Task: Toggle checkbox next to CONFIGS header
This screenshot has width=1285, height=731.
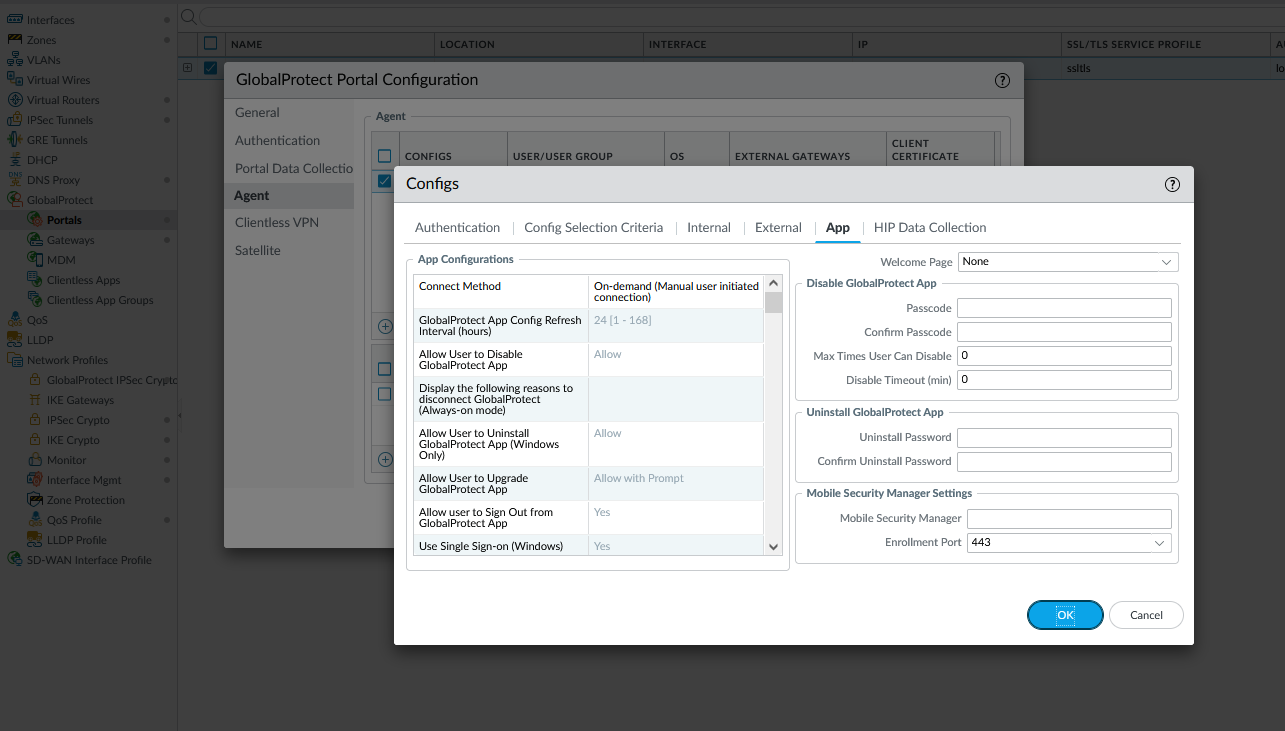Action: click(384, 156)
